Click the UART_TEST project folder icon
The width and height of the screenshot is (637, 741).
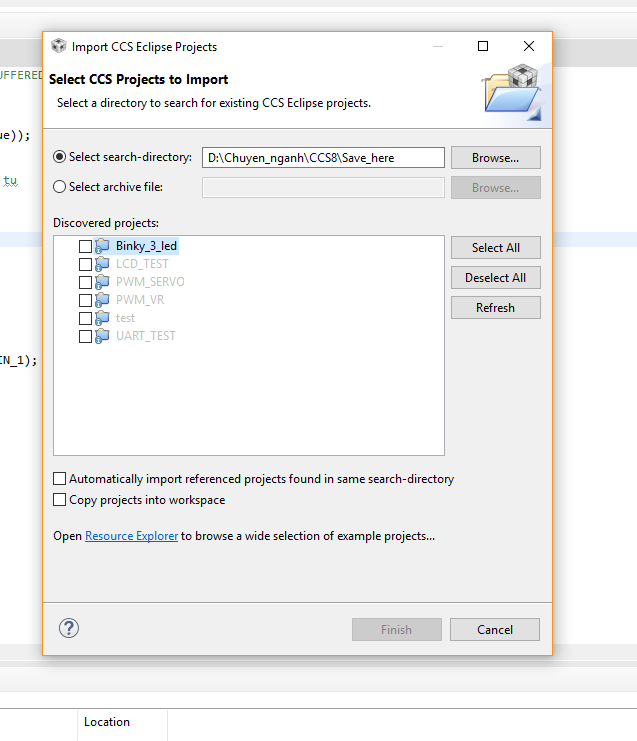click(102, 336)
